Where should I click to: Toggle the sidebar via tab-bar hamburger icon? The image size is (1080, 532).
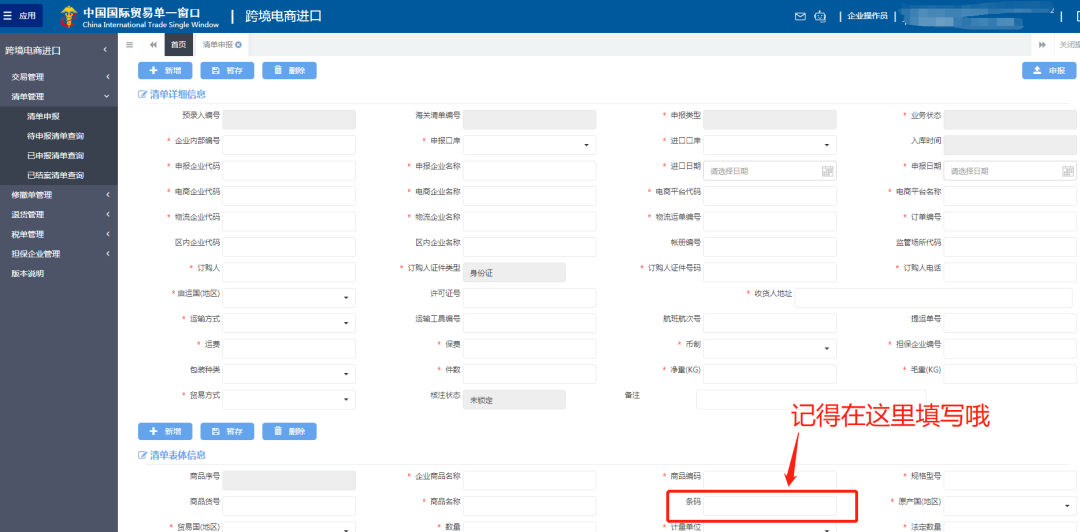tap(129, 45)
